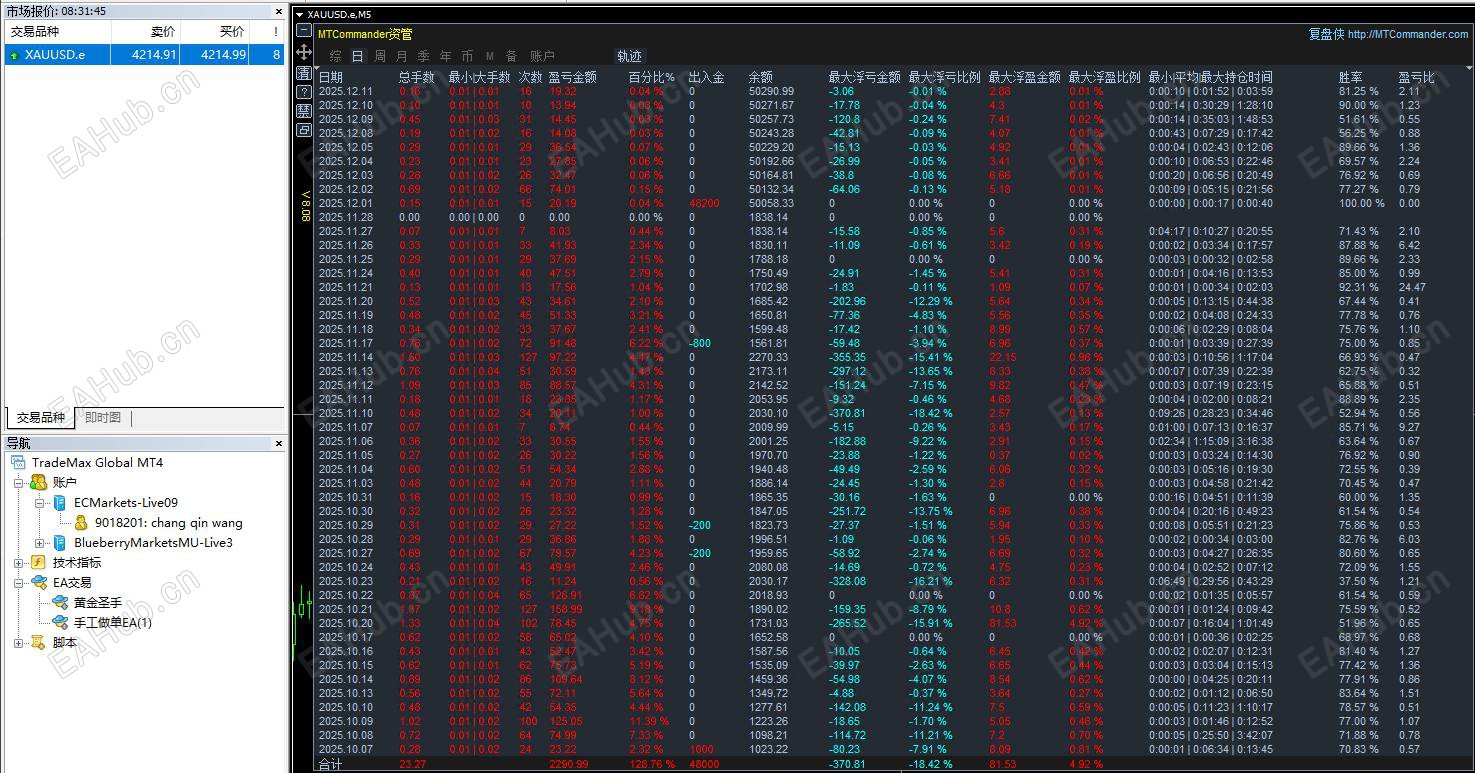Click the 清 icon in the panel sidebar
The width and height of the screenshot is (1475, 773).
coord(304,74)
